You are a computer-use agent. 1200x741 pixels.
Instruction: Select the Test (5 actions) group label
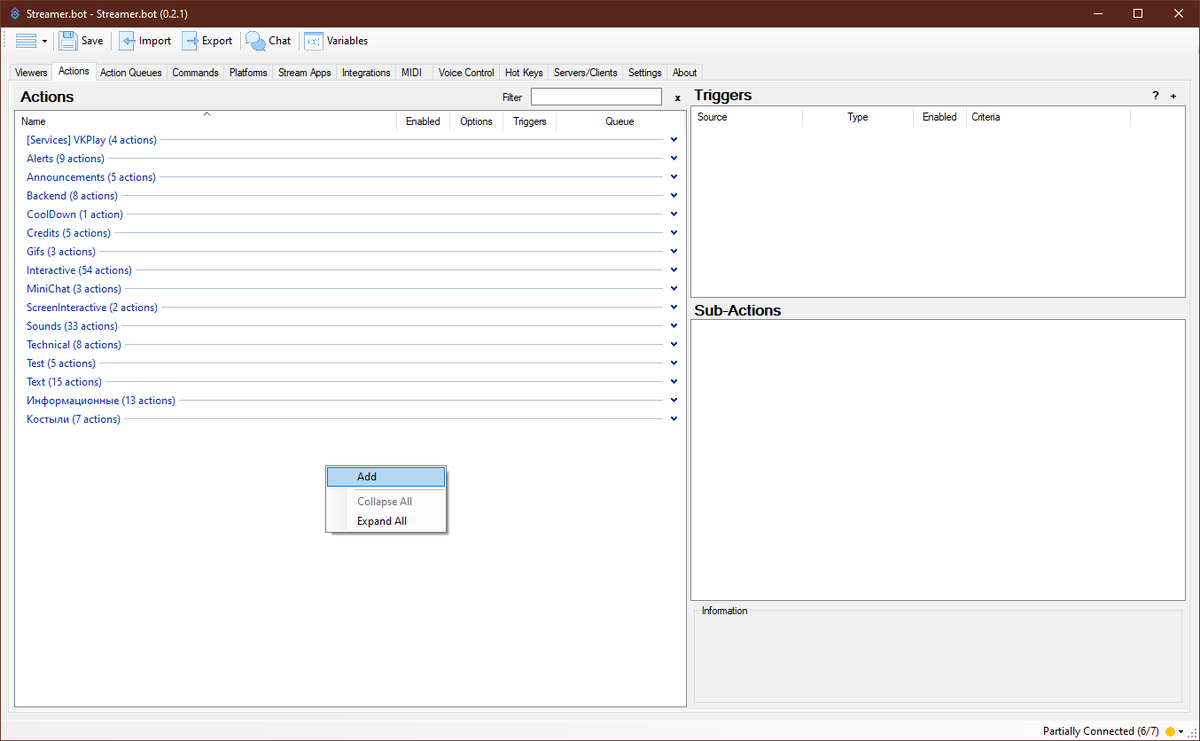[x=61, y=363]
